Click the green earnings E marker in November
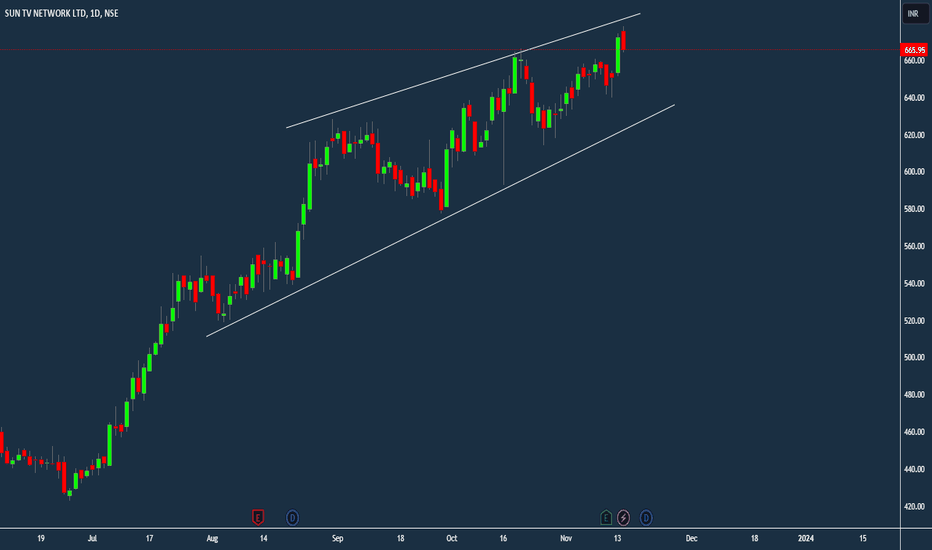Screen dimensions: 932x550 (606, 518)
